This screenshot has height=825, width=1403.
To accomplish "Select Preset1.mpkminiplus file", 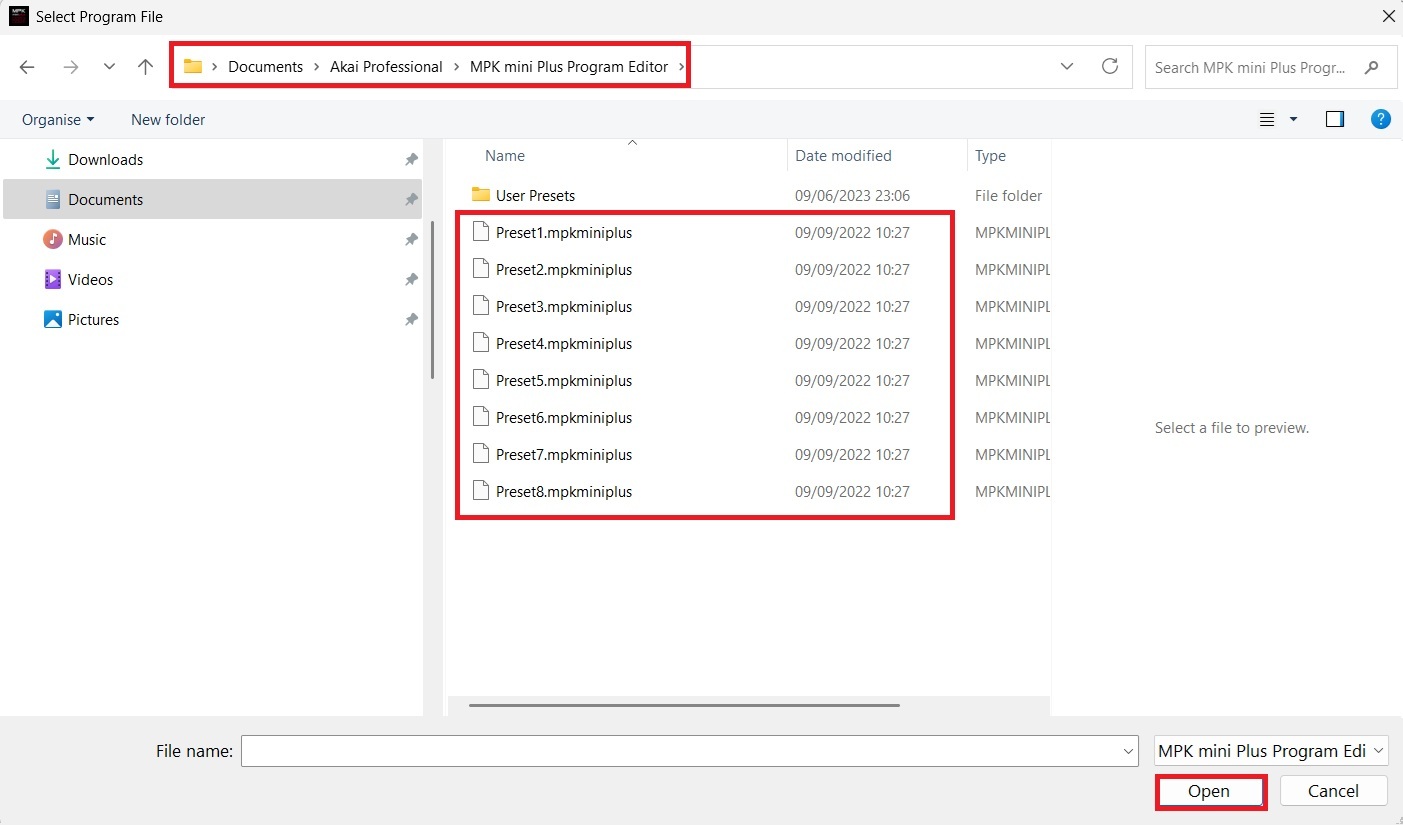I will tap(564, 232).
